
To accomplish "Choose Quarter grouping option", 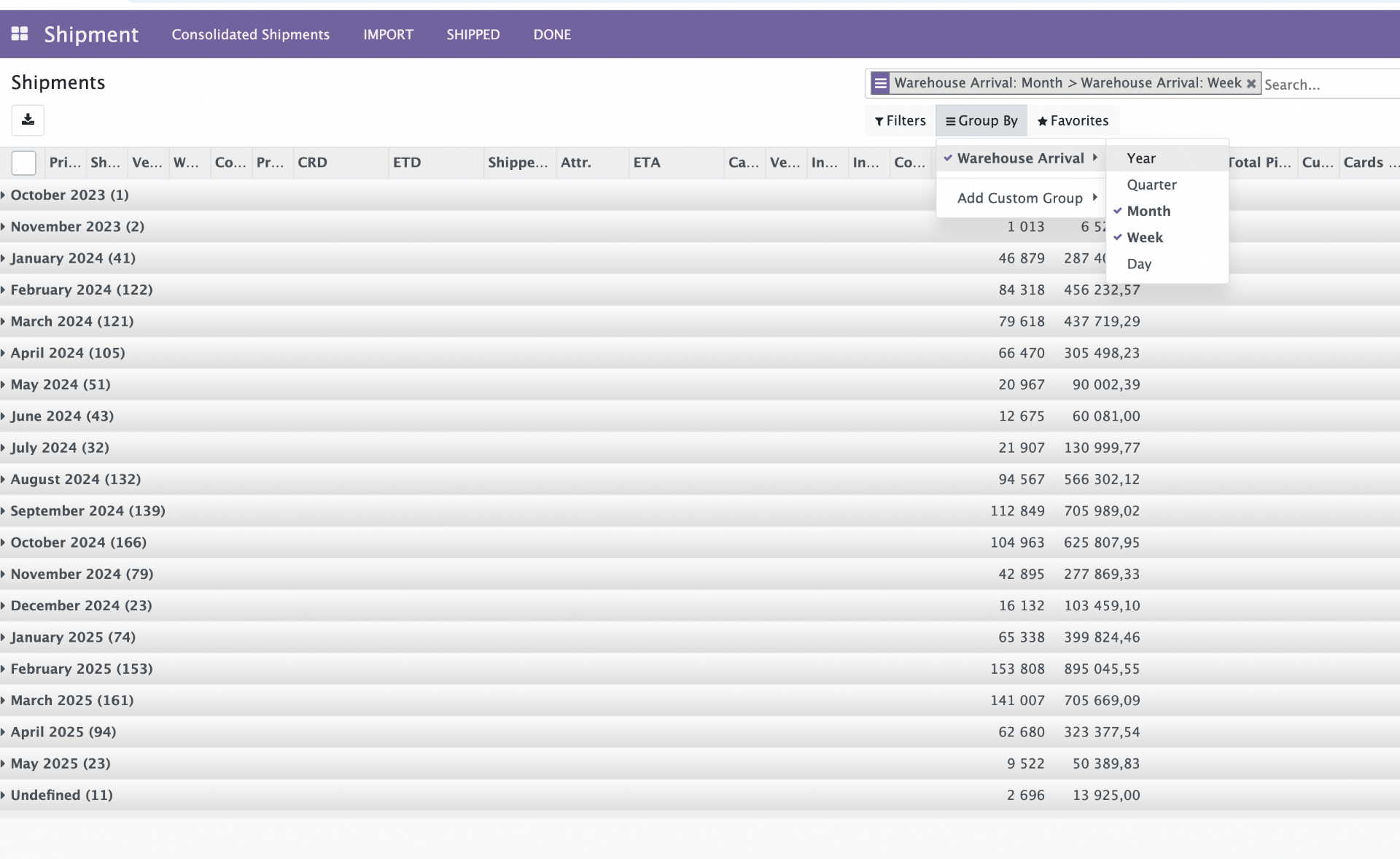I will [x=1151, y=185].
